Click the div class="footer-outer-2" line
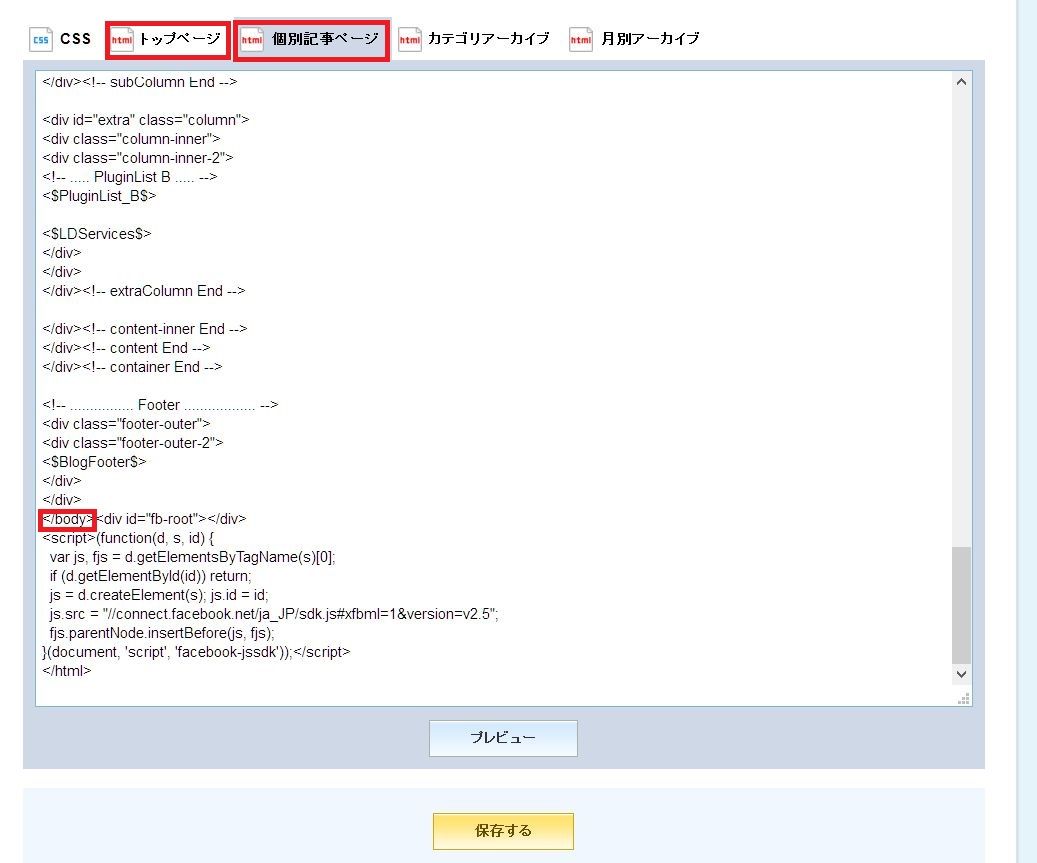The image size is (1037, 863). (x=133, y=442)
